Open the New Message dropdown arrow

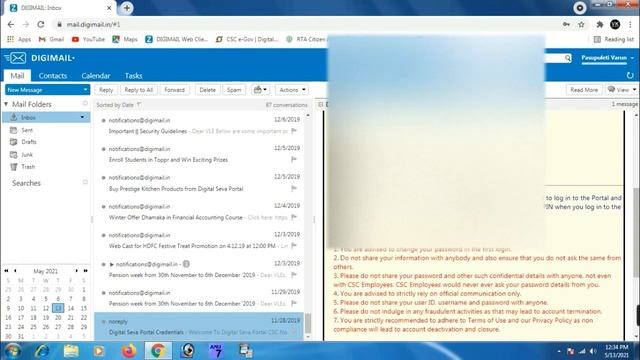click(x=85, y=90)
